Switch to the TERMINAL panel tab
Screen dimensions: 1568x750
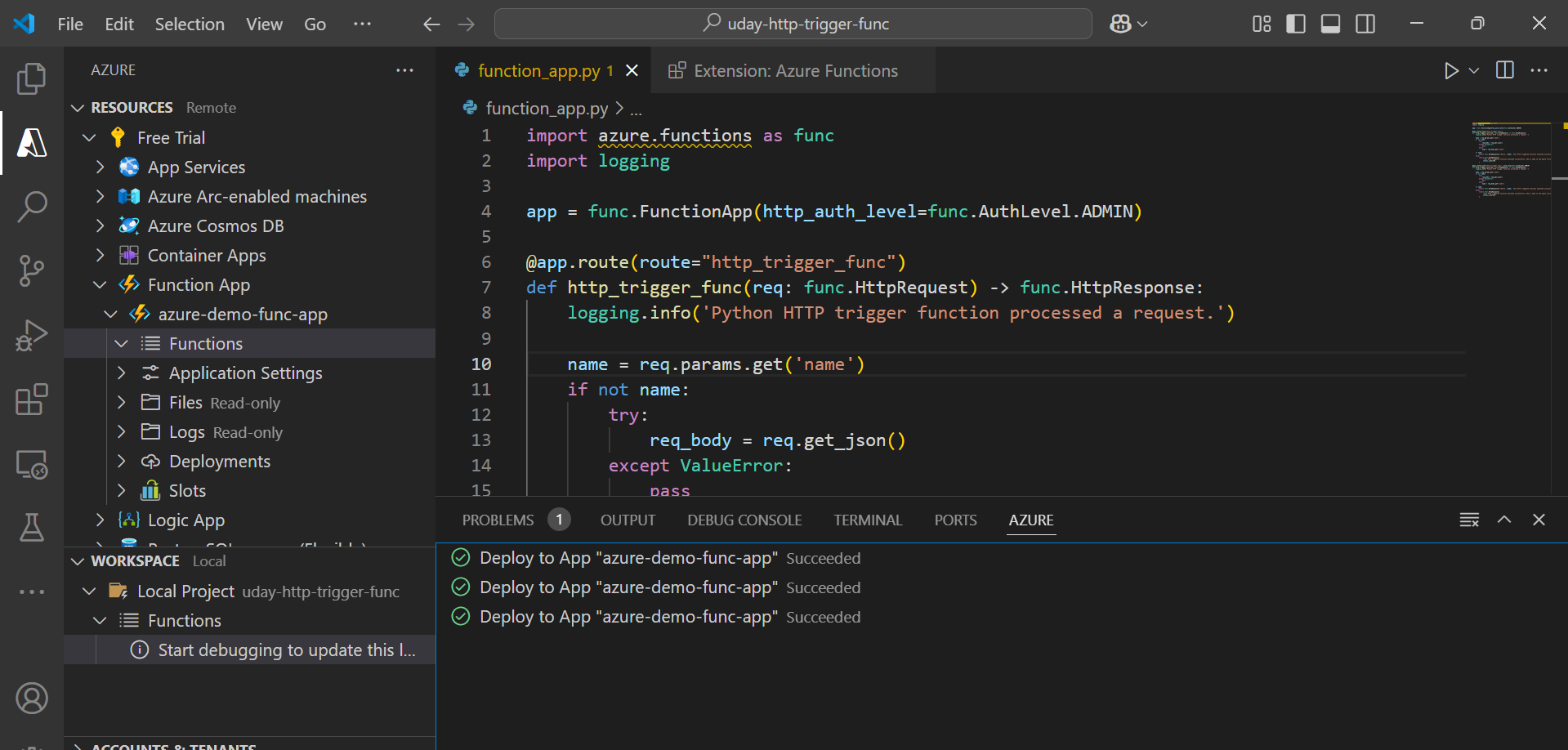(868, 520)
